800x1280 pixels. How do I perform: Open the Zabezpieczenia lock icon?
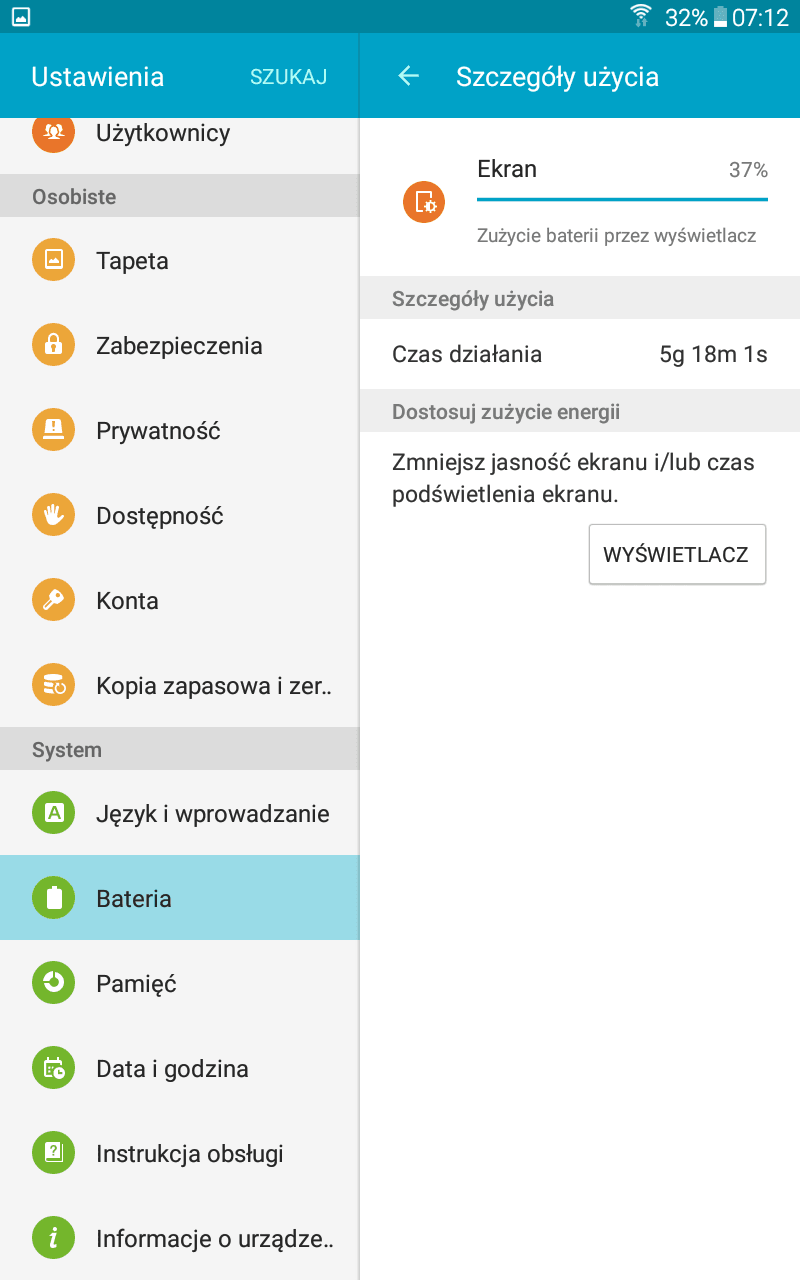54,345
